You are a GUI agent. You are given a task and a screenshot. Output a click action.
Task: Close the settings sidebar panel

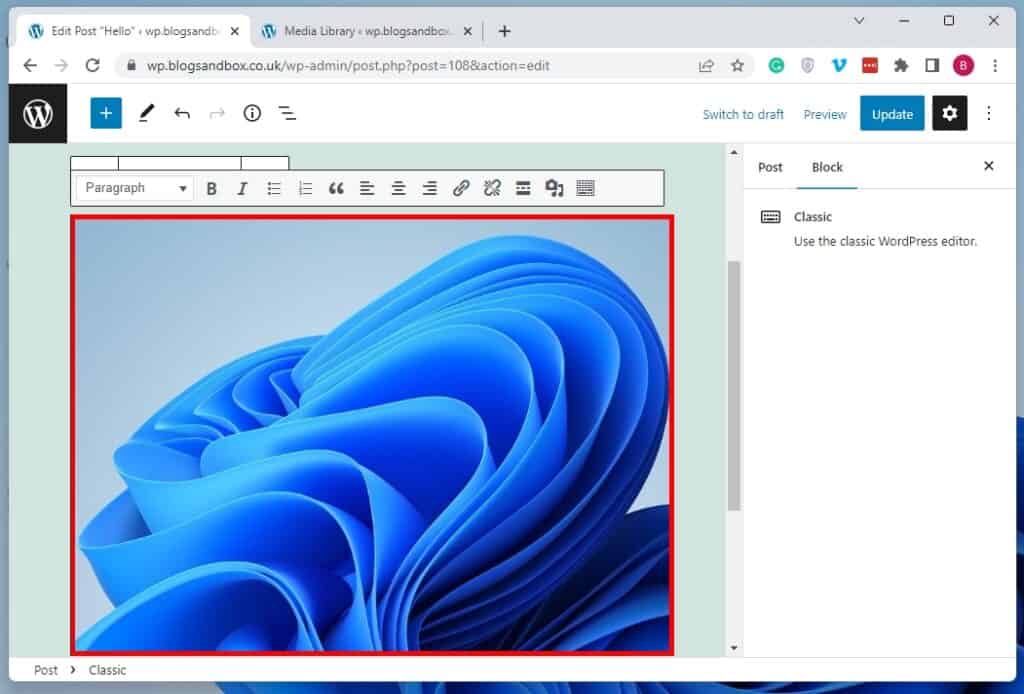point(989,166)
